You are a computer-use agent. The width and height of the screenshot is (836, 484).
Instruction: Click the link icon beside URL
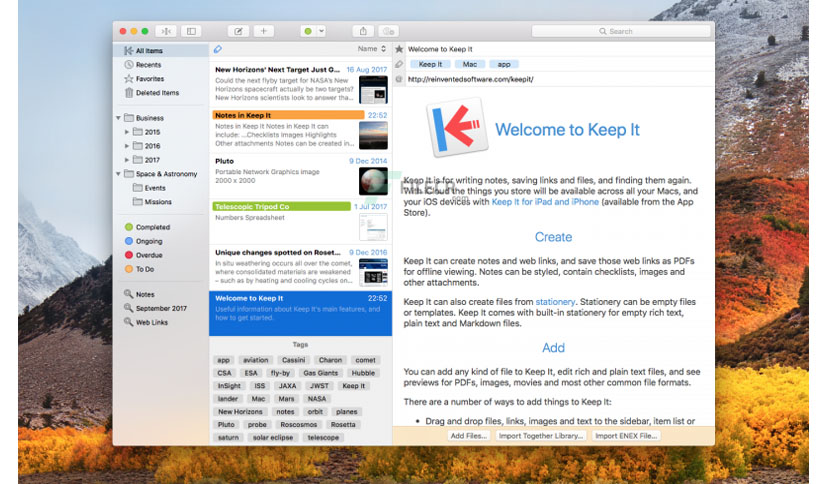[x=399, y=79]
